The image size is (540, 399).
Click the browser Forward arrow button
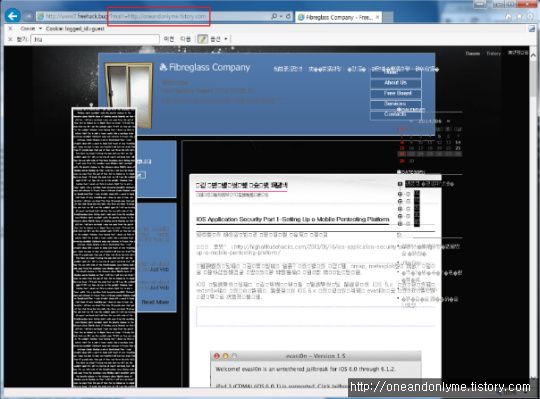click(x=28, y=16)
